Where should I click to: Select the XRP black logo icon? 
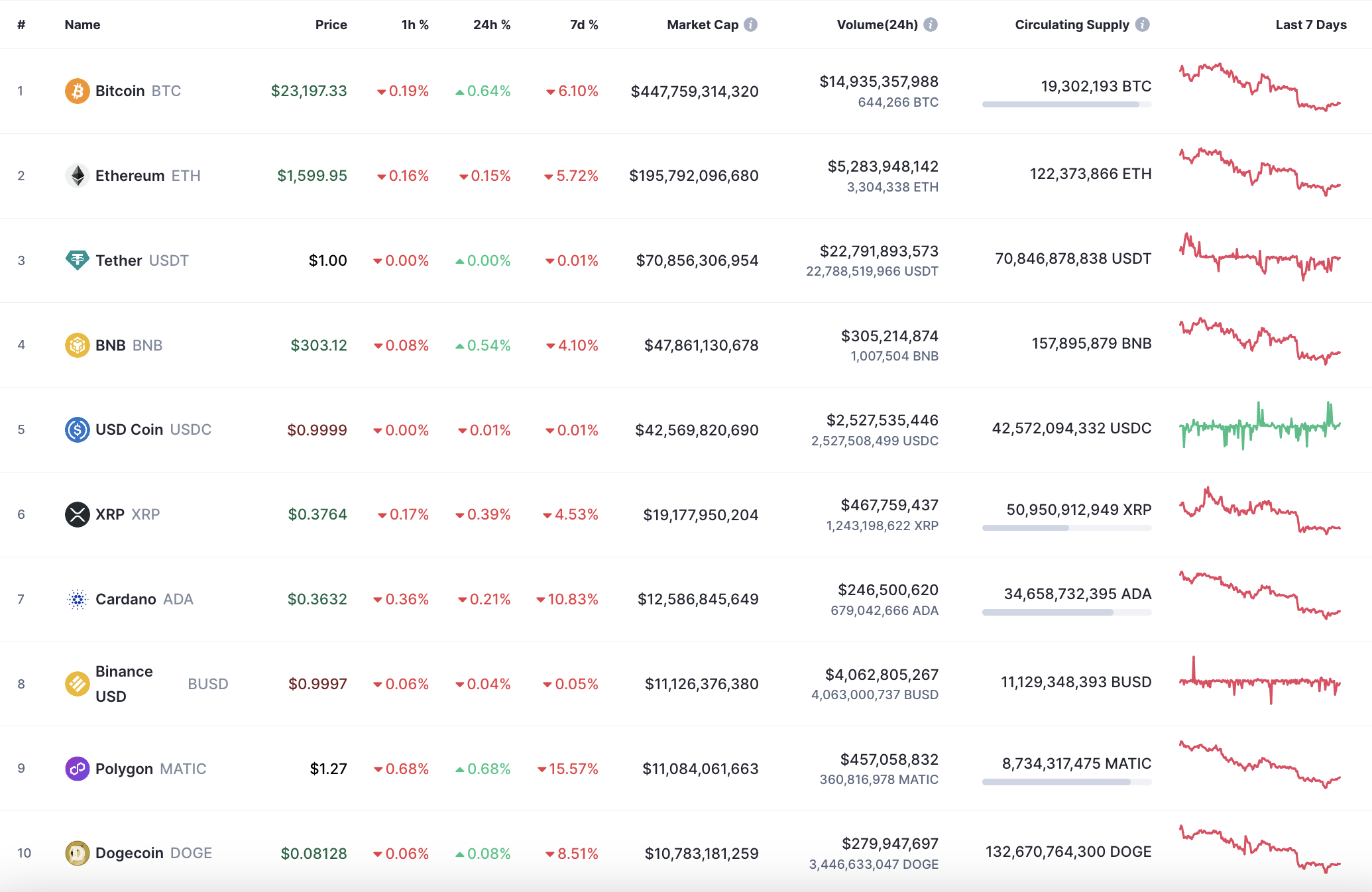click(78, 514)
